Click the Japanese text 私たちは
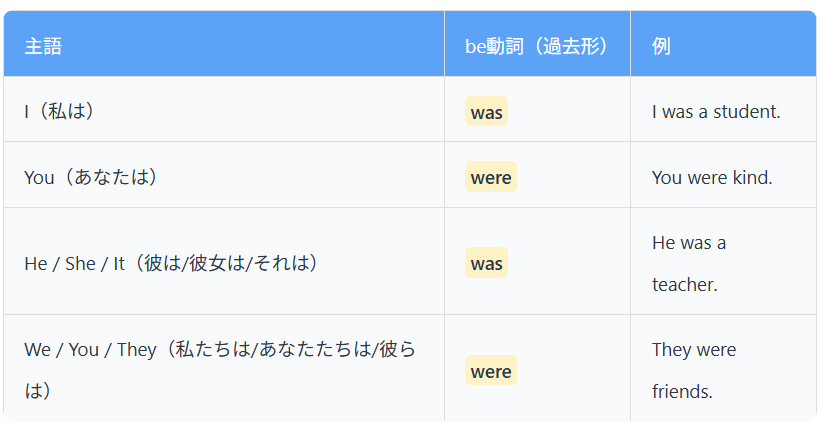 [214, 350]
